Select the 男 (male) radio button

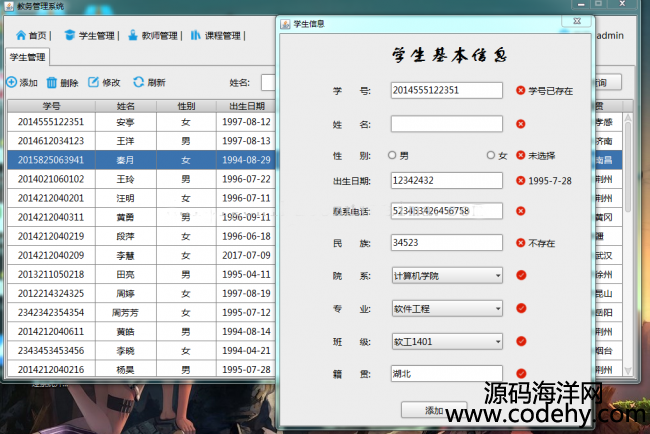(392, 155)
